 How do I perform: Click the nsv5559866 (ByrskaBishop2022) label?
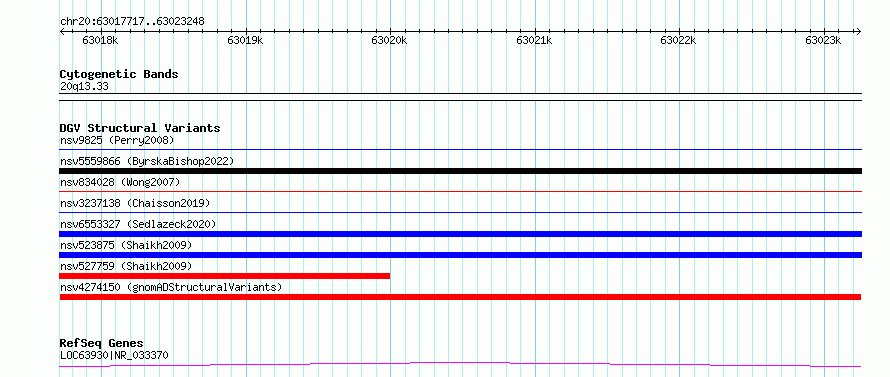(147, 161)
